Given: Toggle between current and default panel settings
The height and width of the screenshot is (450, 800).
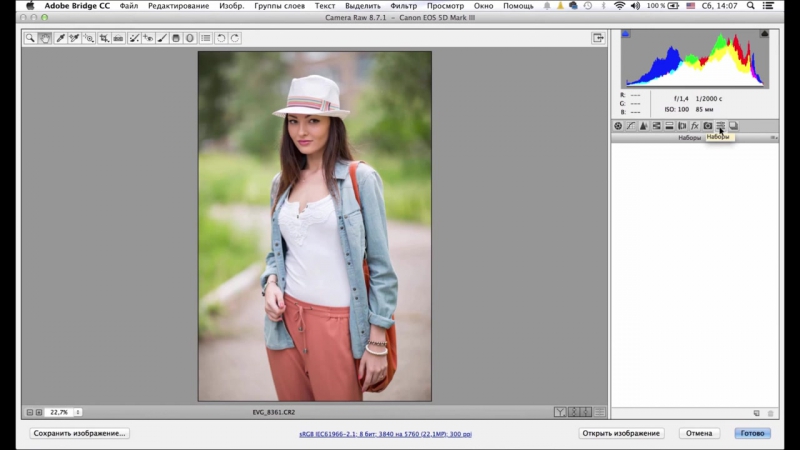Looking at the screenshot, I should coord(599,412).
